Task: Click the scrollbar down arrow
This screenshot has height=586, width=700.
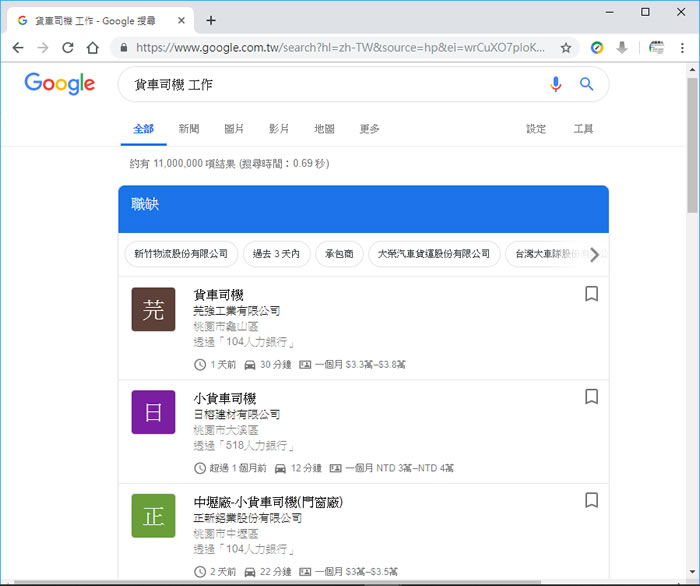Action: point(692,572)
